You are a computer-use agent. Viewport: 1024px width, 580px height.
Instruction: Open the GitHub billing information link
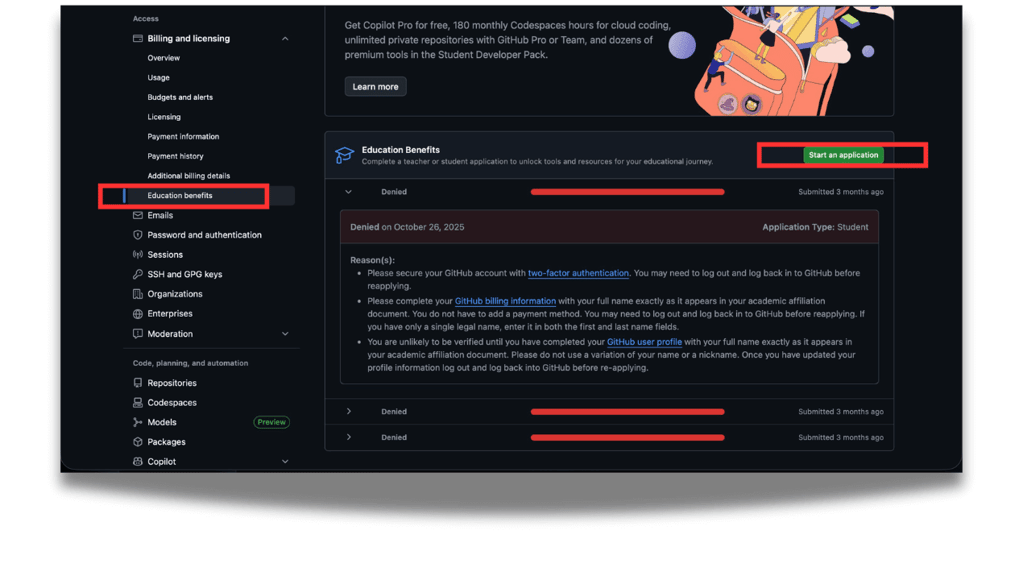(x=505, y=301)
